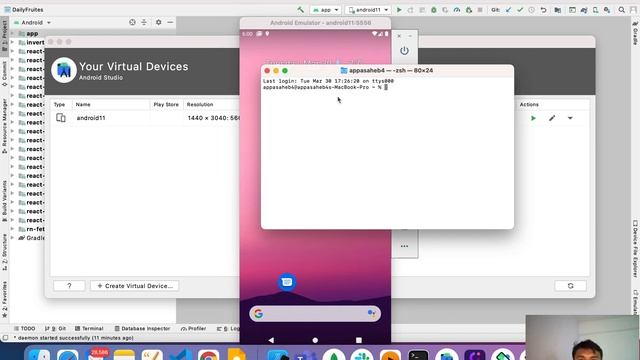Screen dimensions: 640x360
Task: Open the Profiler bottom tab
Action: click(193, 329)
